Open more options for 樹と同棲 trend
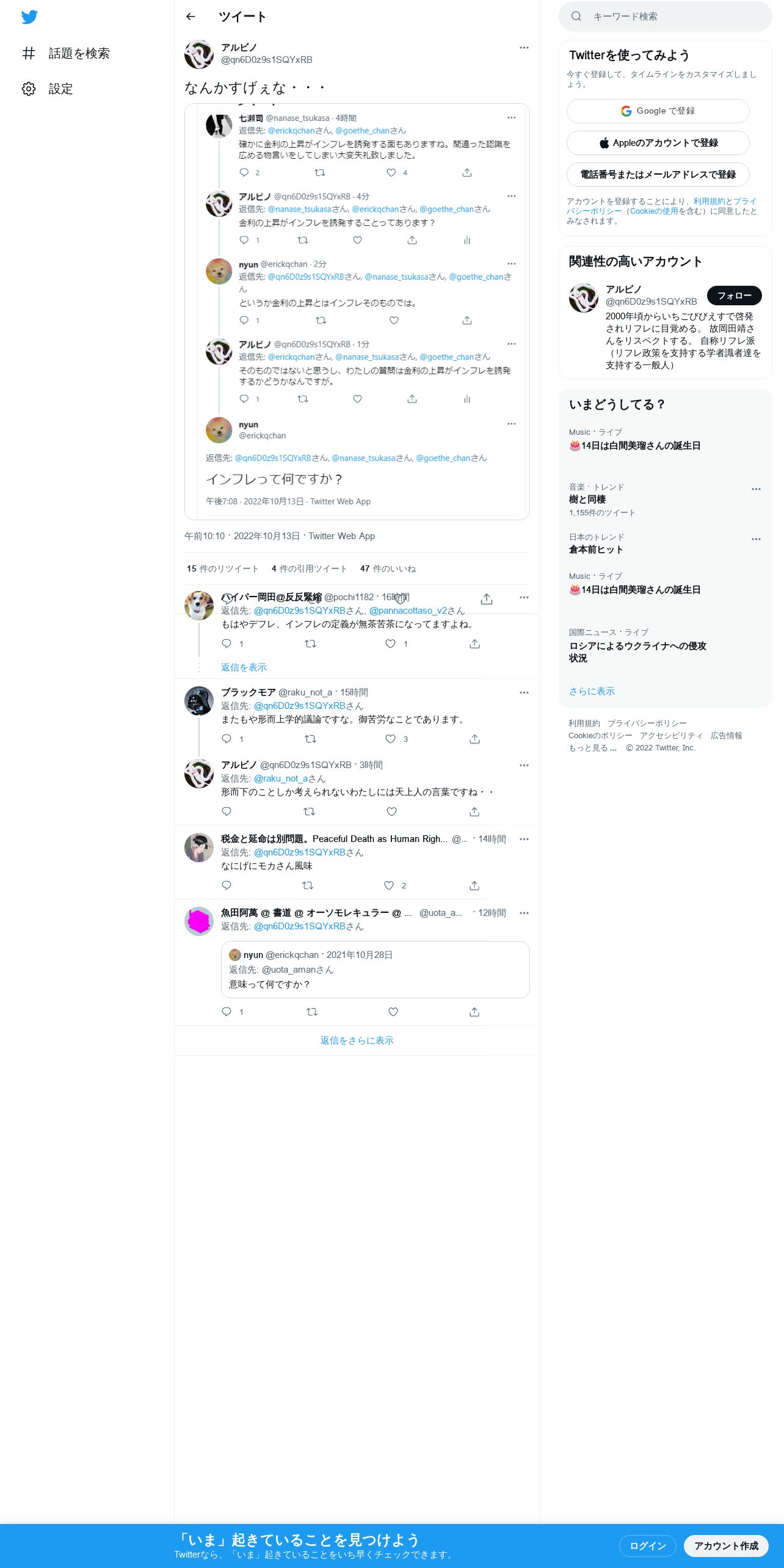The width and height of the screenshot is (784, 1568). click(x=756, y=489)
